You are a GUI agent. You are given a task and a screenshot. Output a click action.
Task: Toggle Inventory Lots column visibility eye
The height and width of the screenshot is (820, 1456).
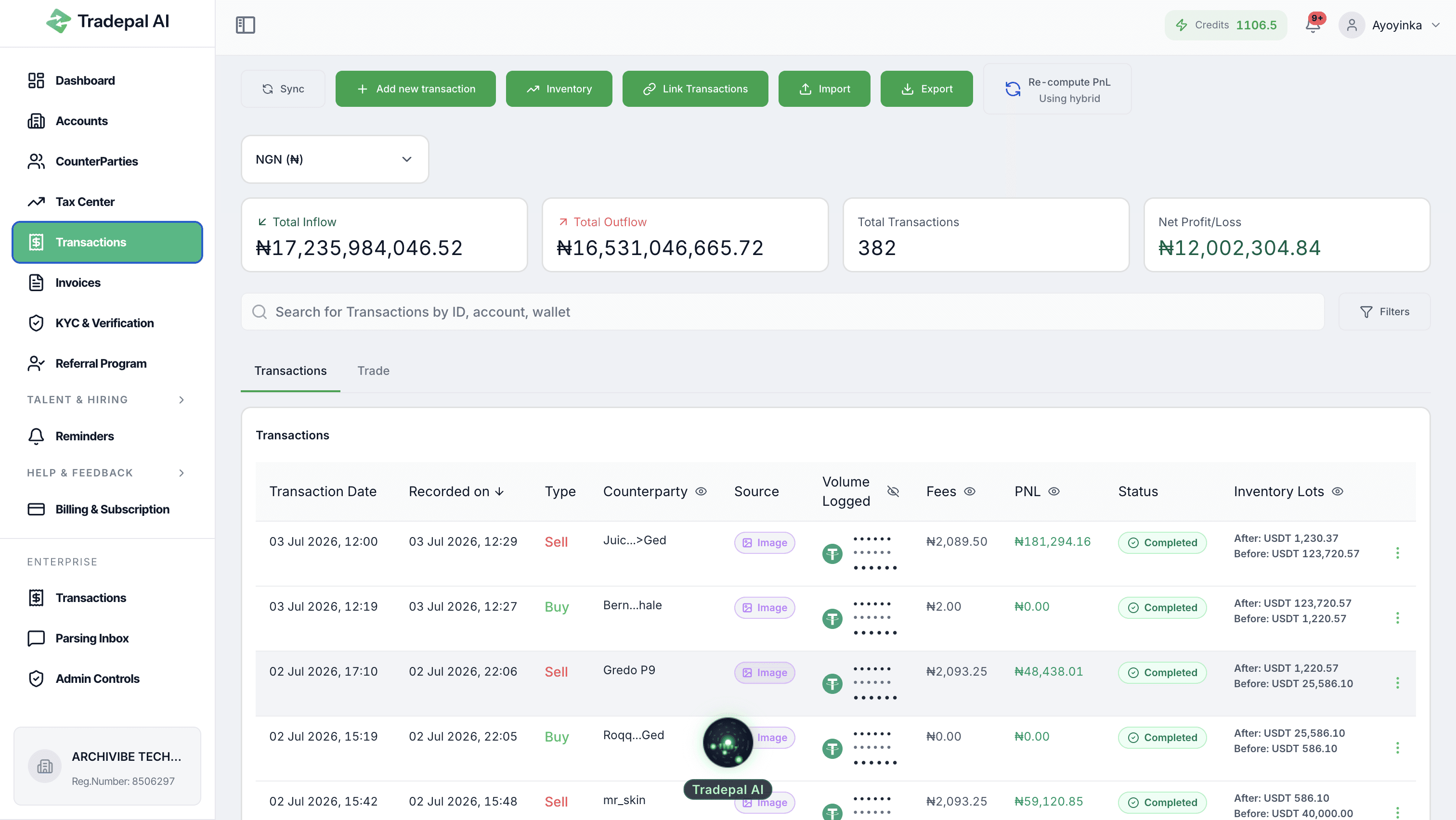click(1337, 491)
